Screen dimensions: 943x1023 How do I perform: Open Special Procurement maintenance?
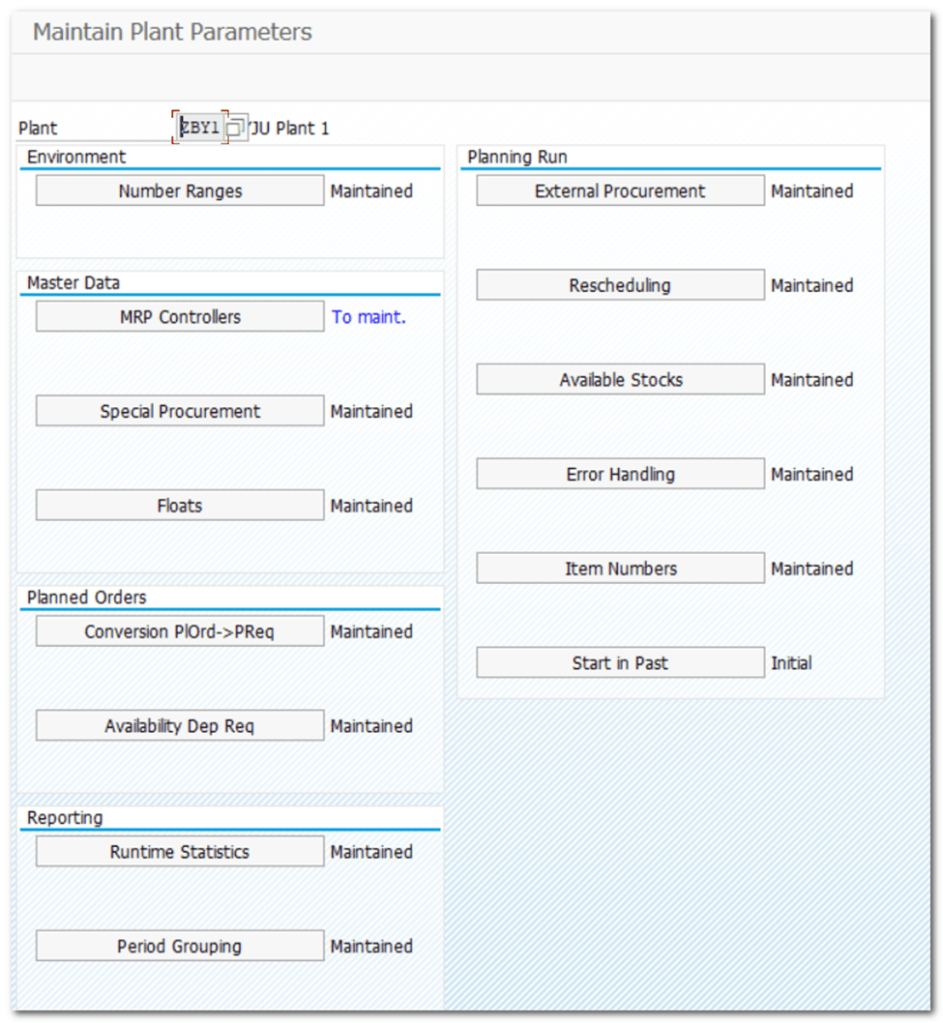(x=180, y=411)
